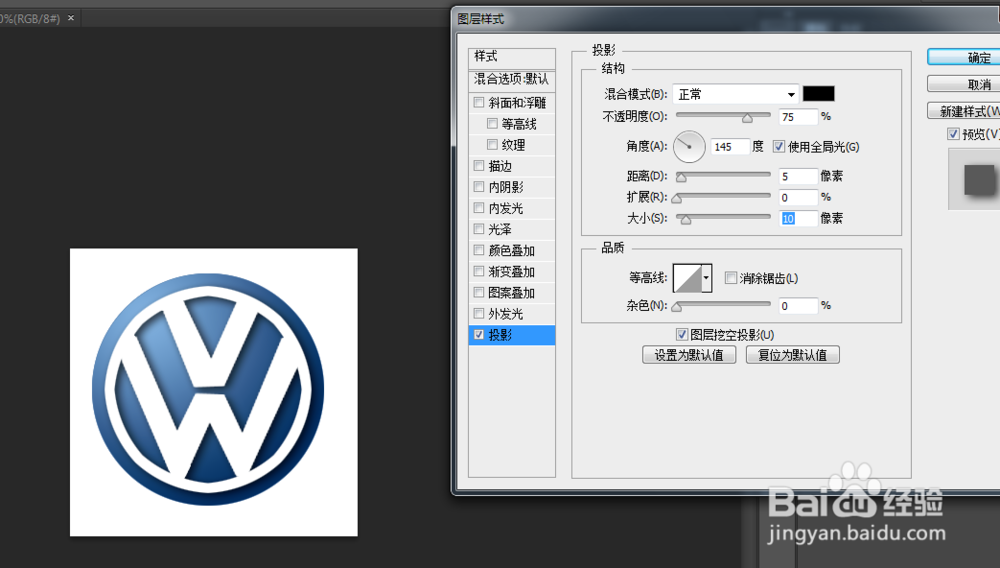The image size is (1000, 568).
Task: Click the spread 扩展 slider handle
Action: pos(677,199)
